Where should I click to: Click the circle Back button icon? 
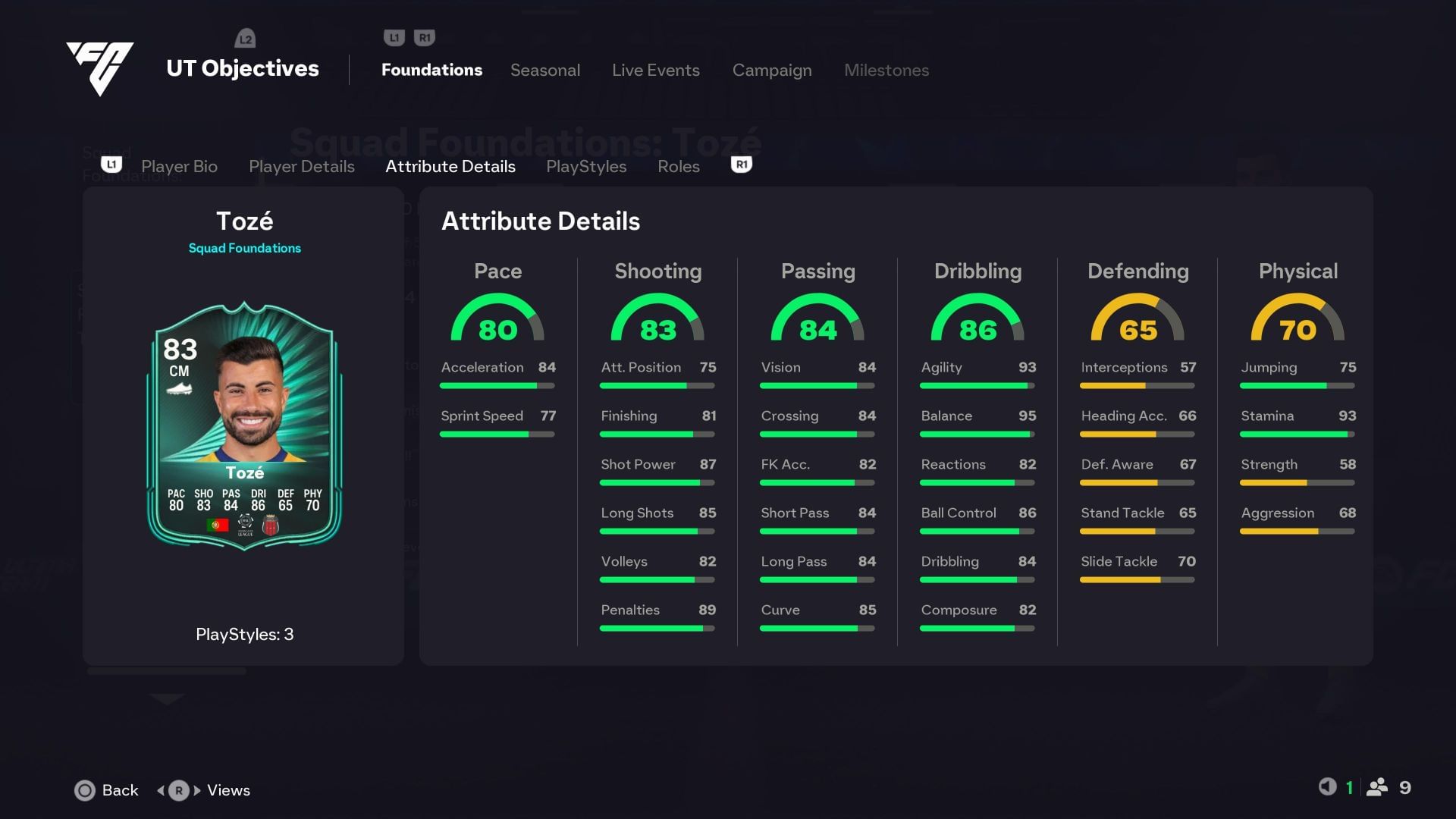coord(85,790)
